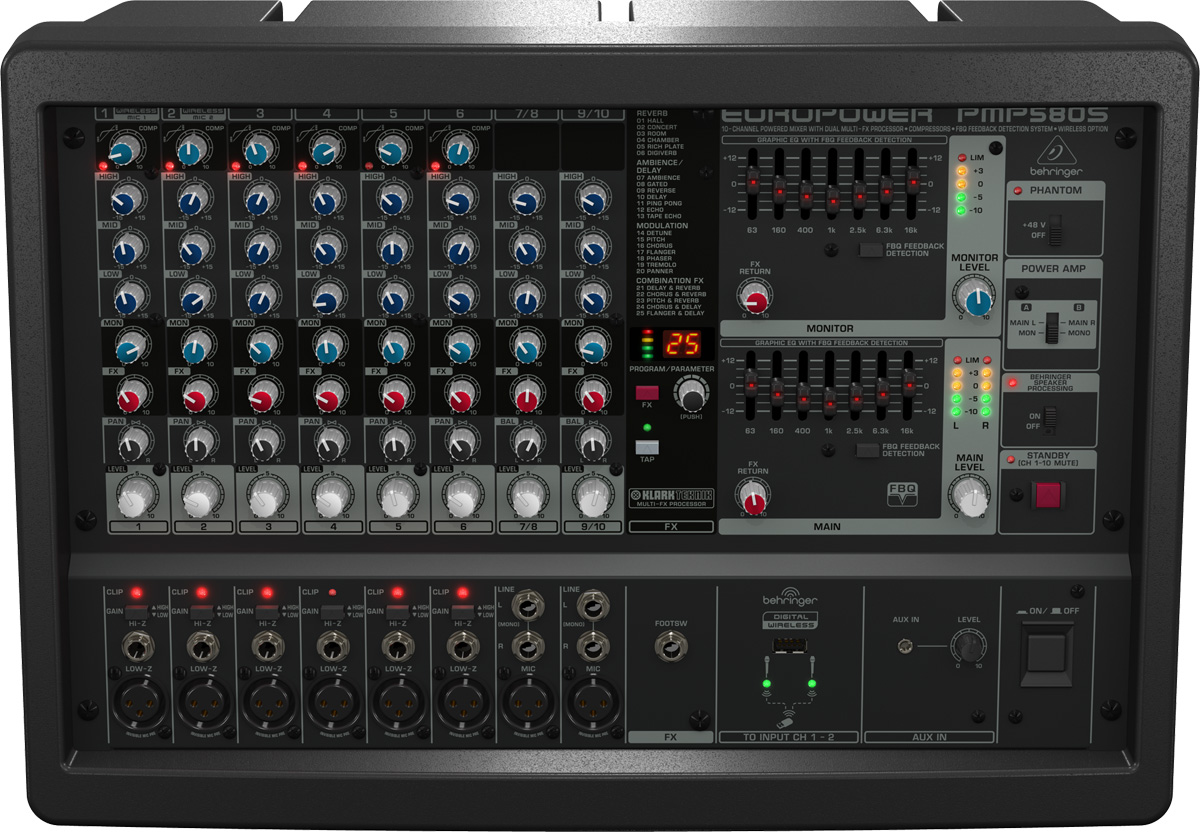Click the channel 1 CLIP LED
This screenshot has width=1200, height=832.
click(x=136, y=592)
